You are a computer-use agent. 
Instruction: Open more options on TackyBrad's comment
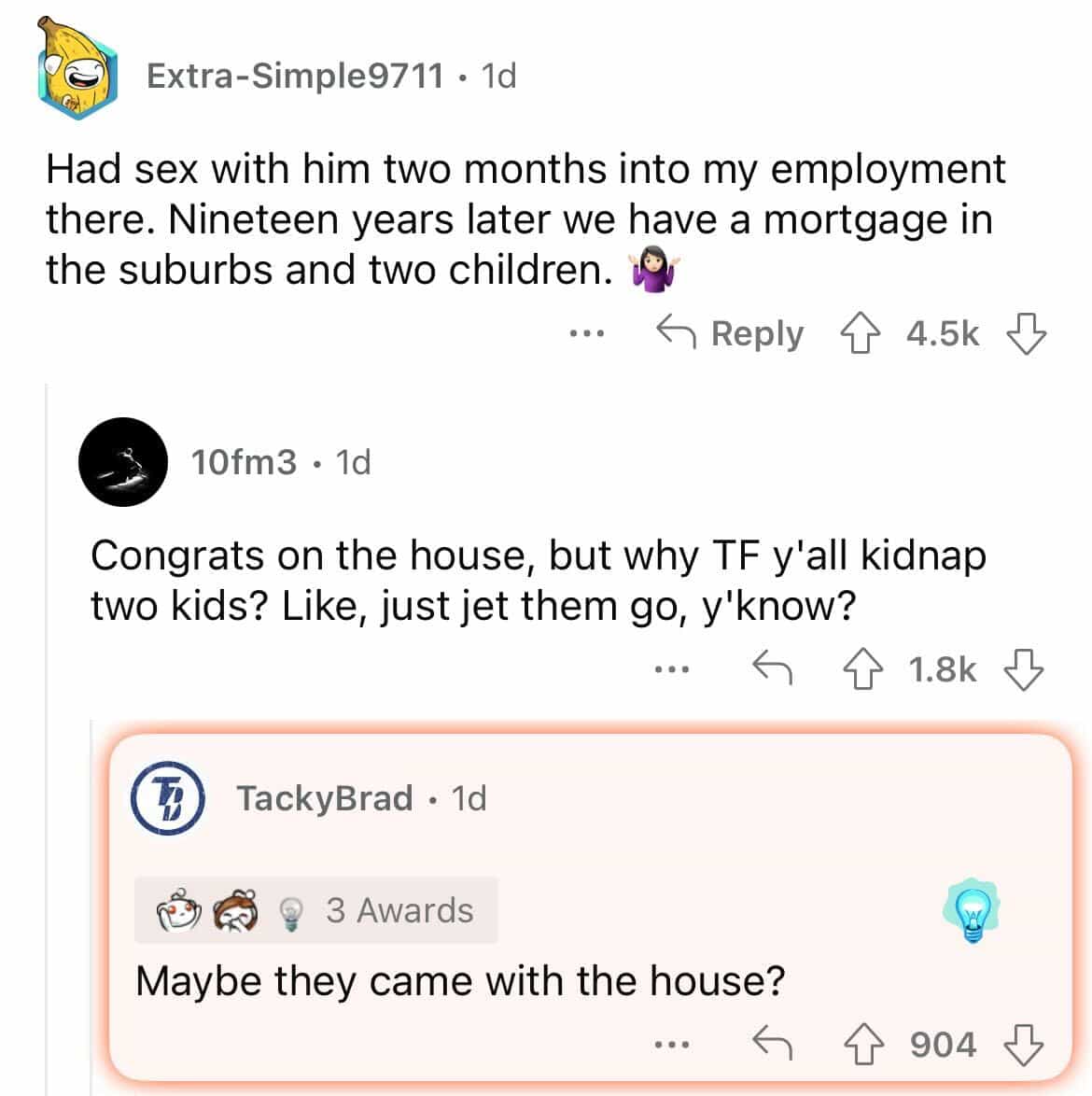[x=672, y=1044]
